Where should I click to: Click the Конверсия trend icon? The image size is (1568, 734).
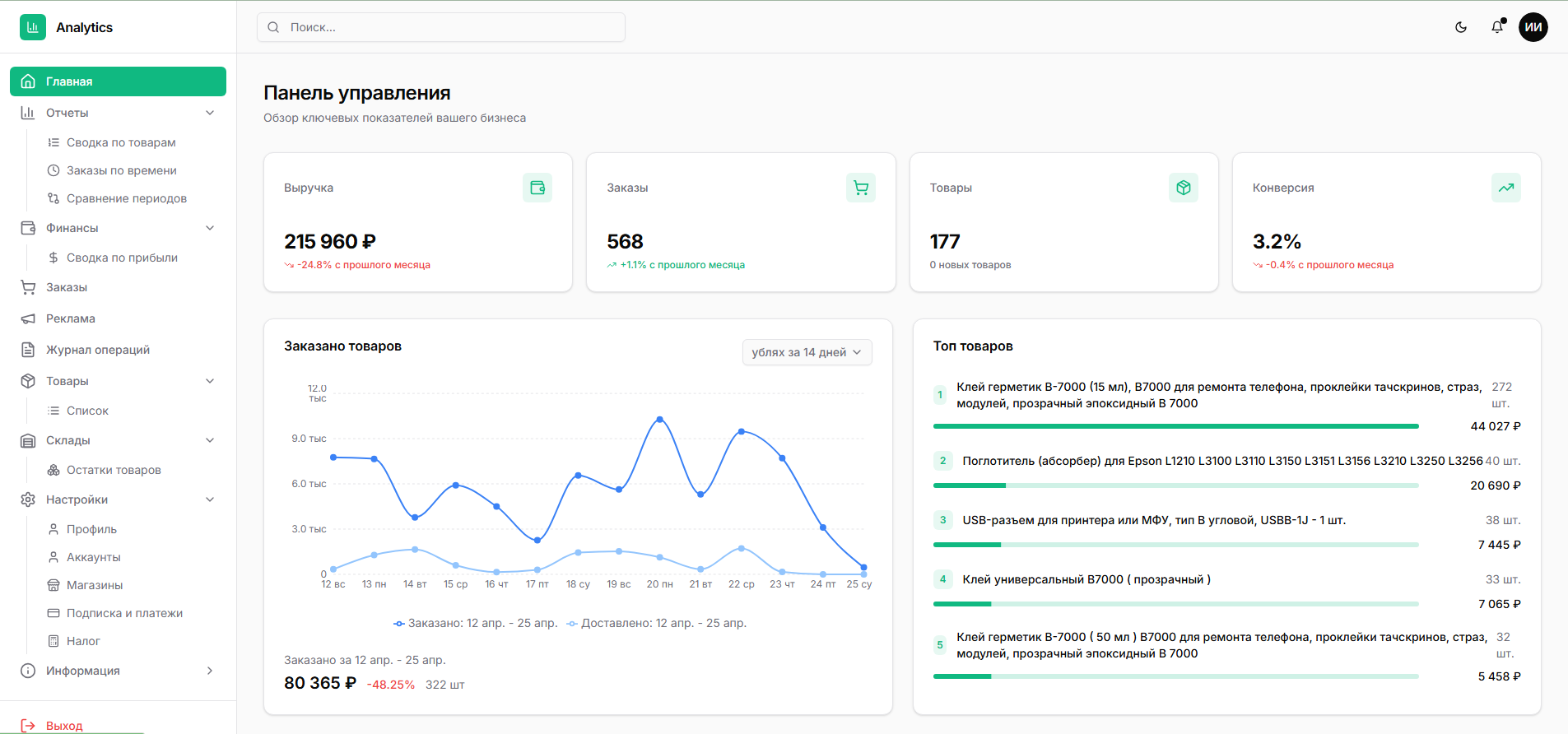click(x=1506, y=188)
